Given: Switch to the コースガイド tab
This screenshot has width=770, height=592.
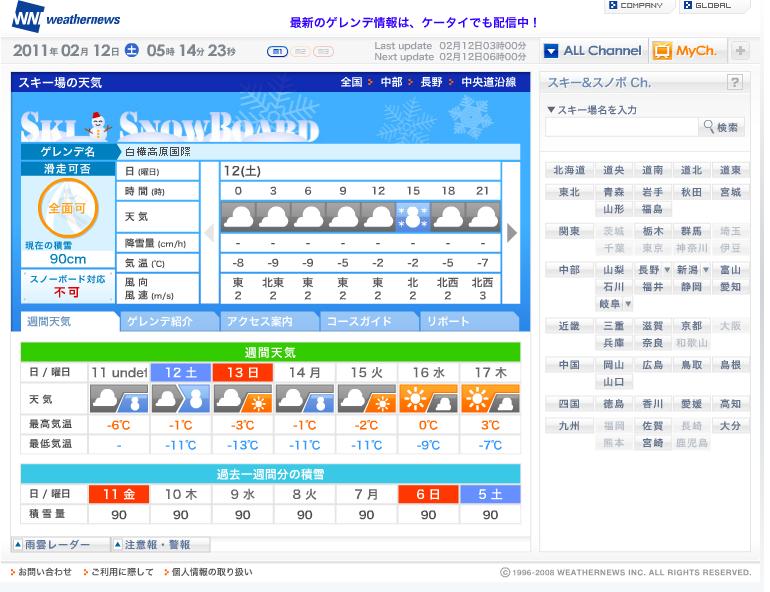Looking at the screenshot, I should tap(368, 322).
